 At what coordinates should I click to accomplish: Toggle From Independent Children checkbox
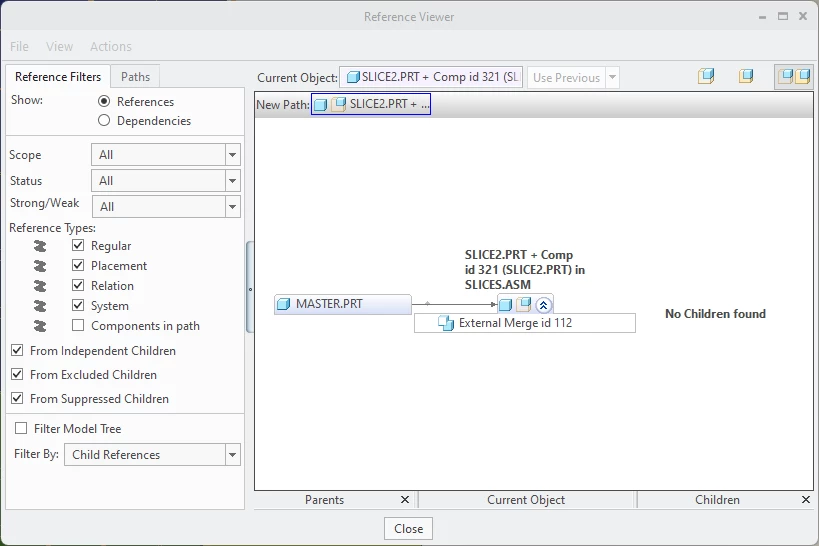(17, 350)
